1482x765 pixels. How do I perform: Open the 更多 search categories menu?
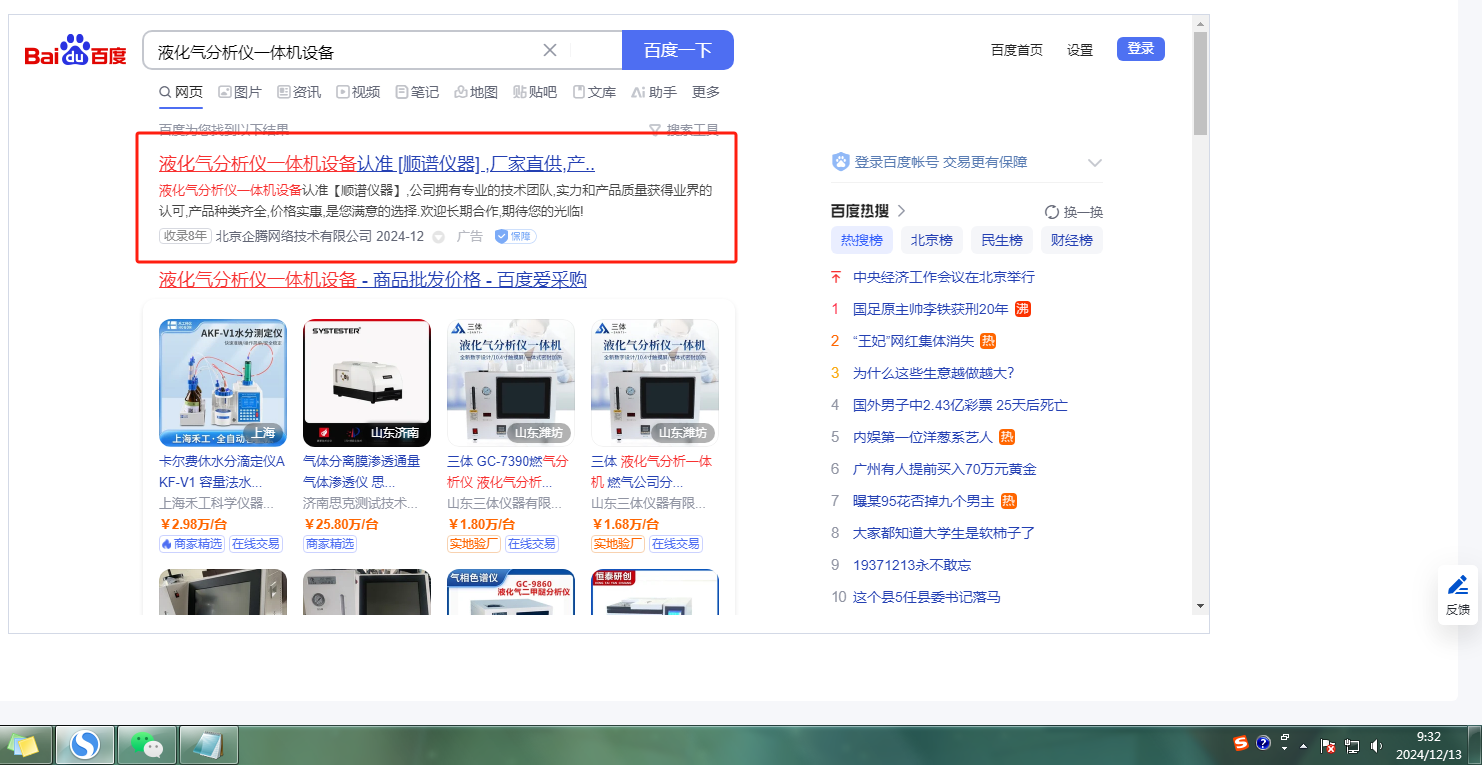point(706,92)
